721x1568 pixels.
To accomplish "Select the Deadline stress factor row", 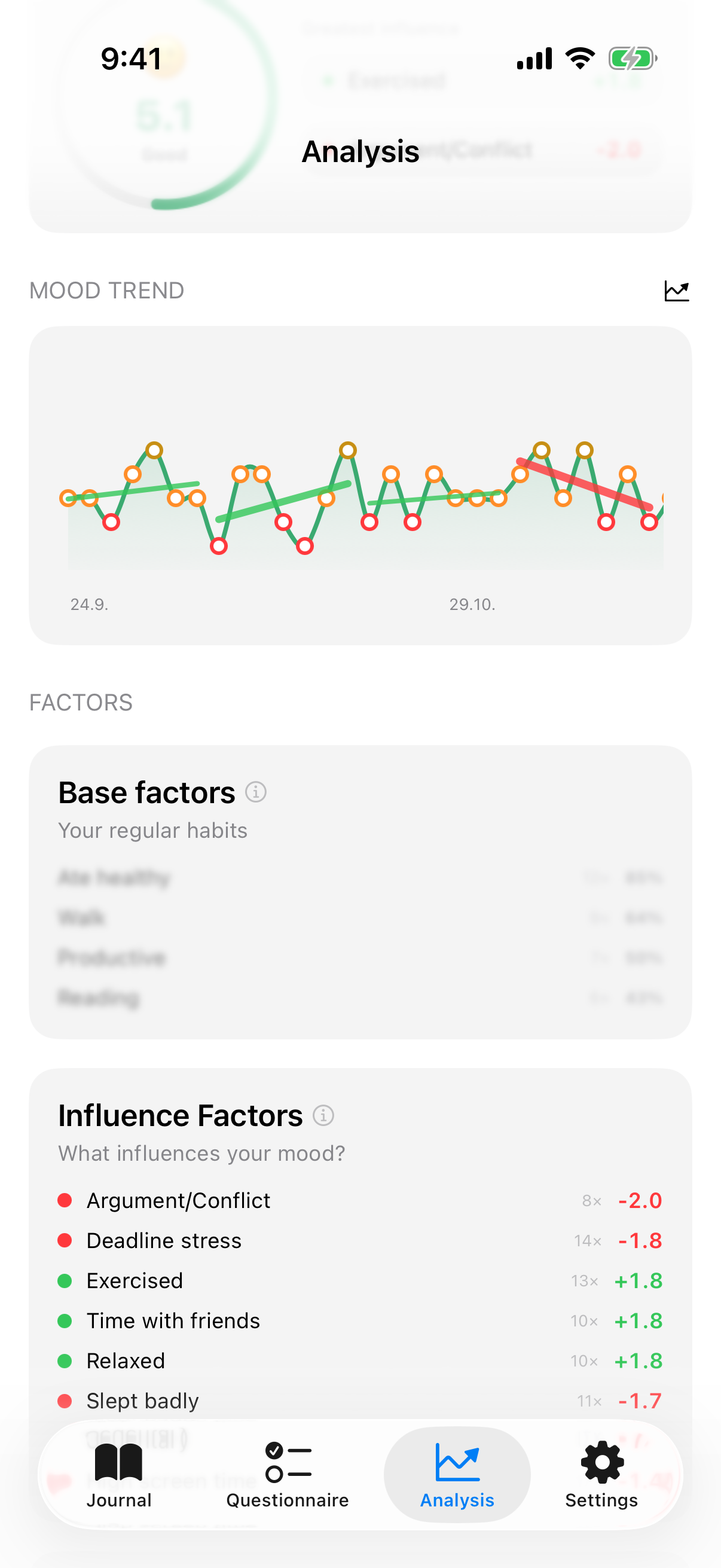I will pyautogui.click(x=164, y=1240).
